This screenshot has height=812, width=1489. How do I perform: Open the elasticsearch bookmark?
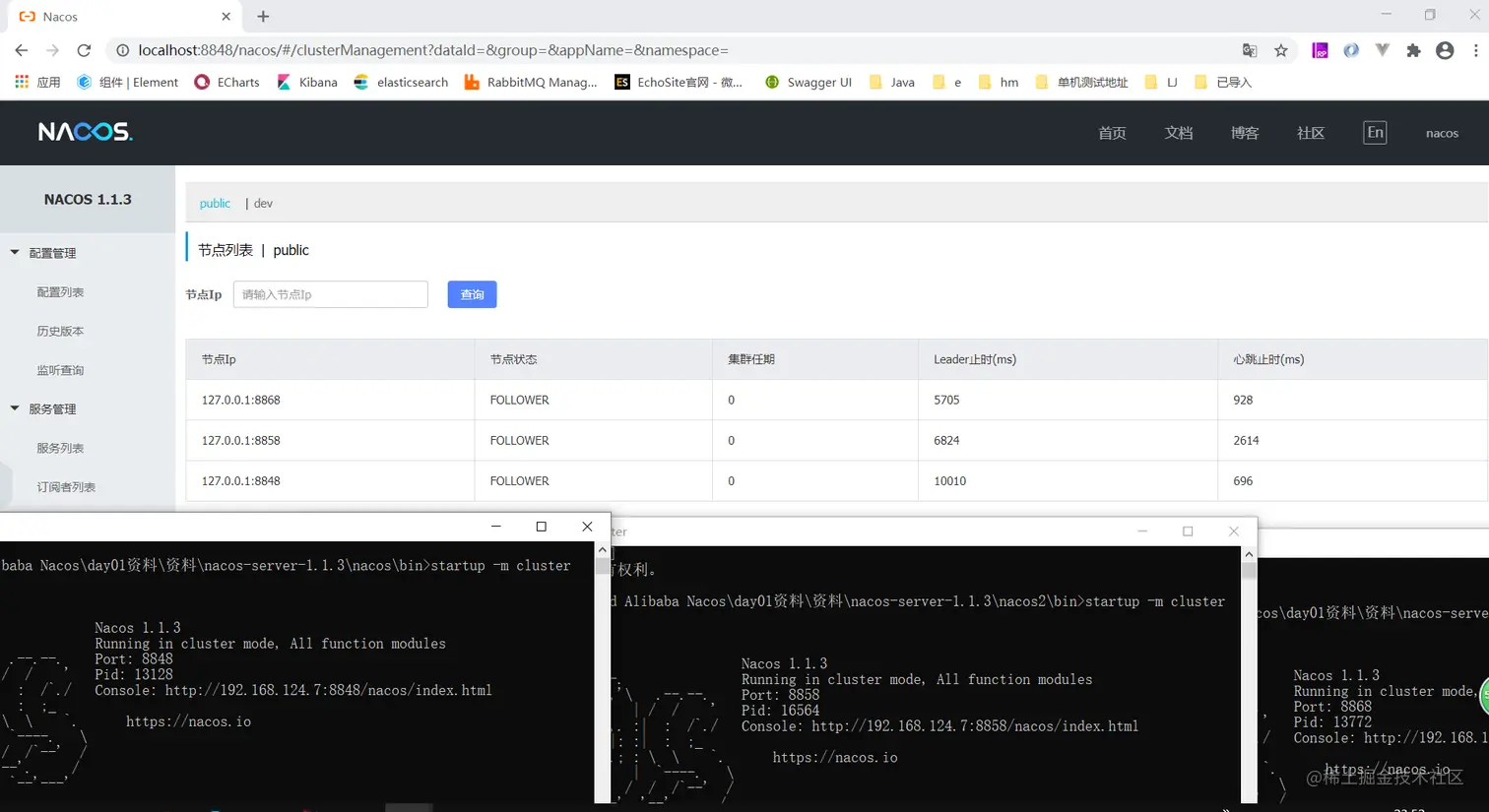point(401,83)
